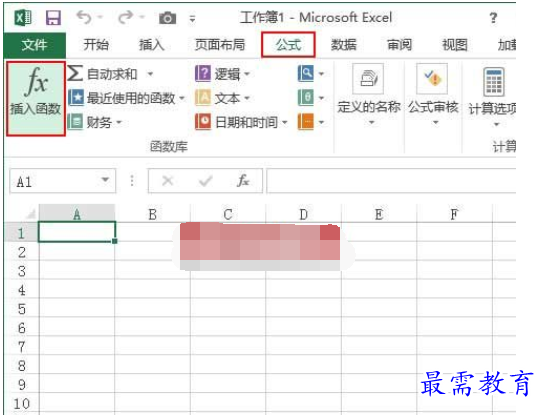Click the camera icon in quick access toolbar
Screen dimensions: 542x415
167,18
